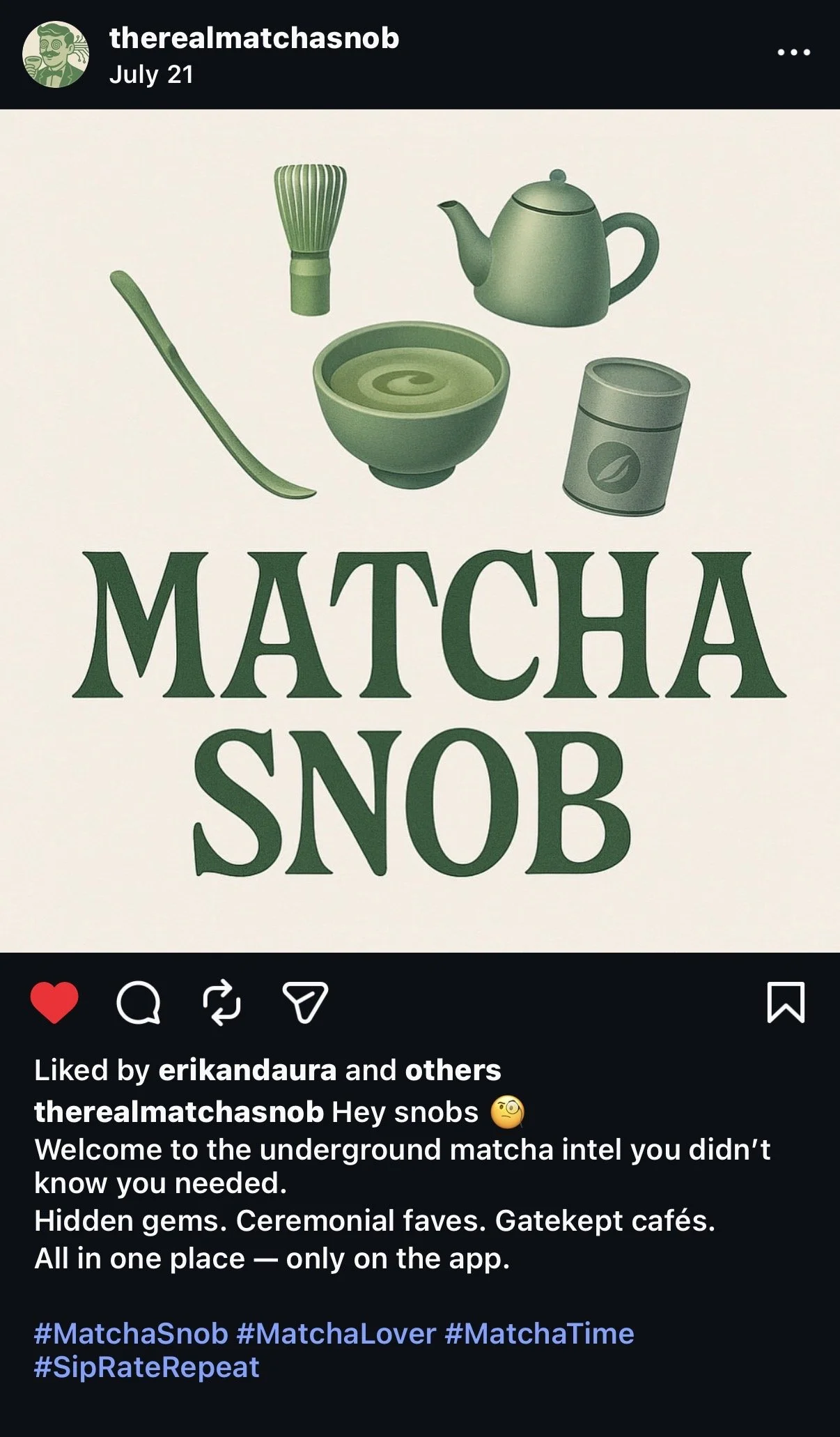Image resolution: width=840 pixels, height=1437 pixels.
Task: Show the others who liked the post
Action: [x=453, y=1070]
